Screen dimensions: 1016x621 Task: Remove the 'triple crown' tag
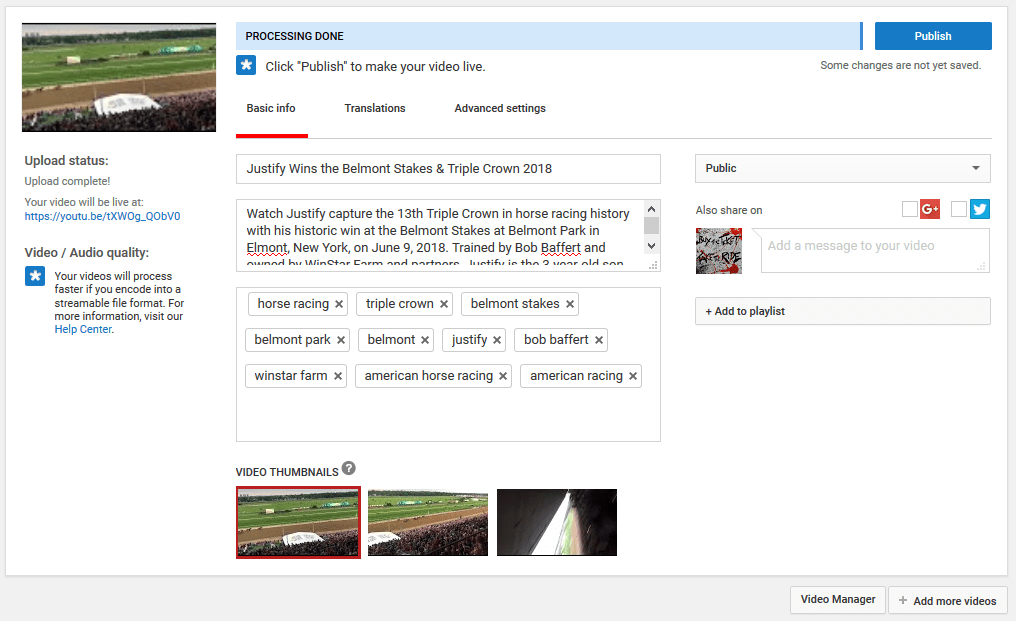coord(444,304)
